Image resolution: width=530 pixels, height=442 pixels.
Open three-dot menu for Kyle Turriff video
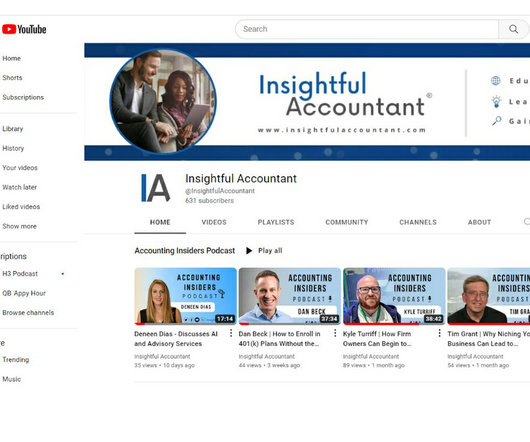coord(439,334)
